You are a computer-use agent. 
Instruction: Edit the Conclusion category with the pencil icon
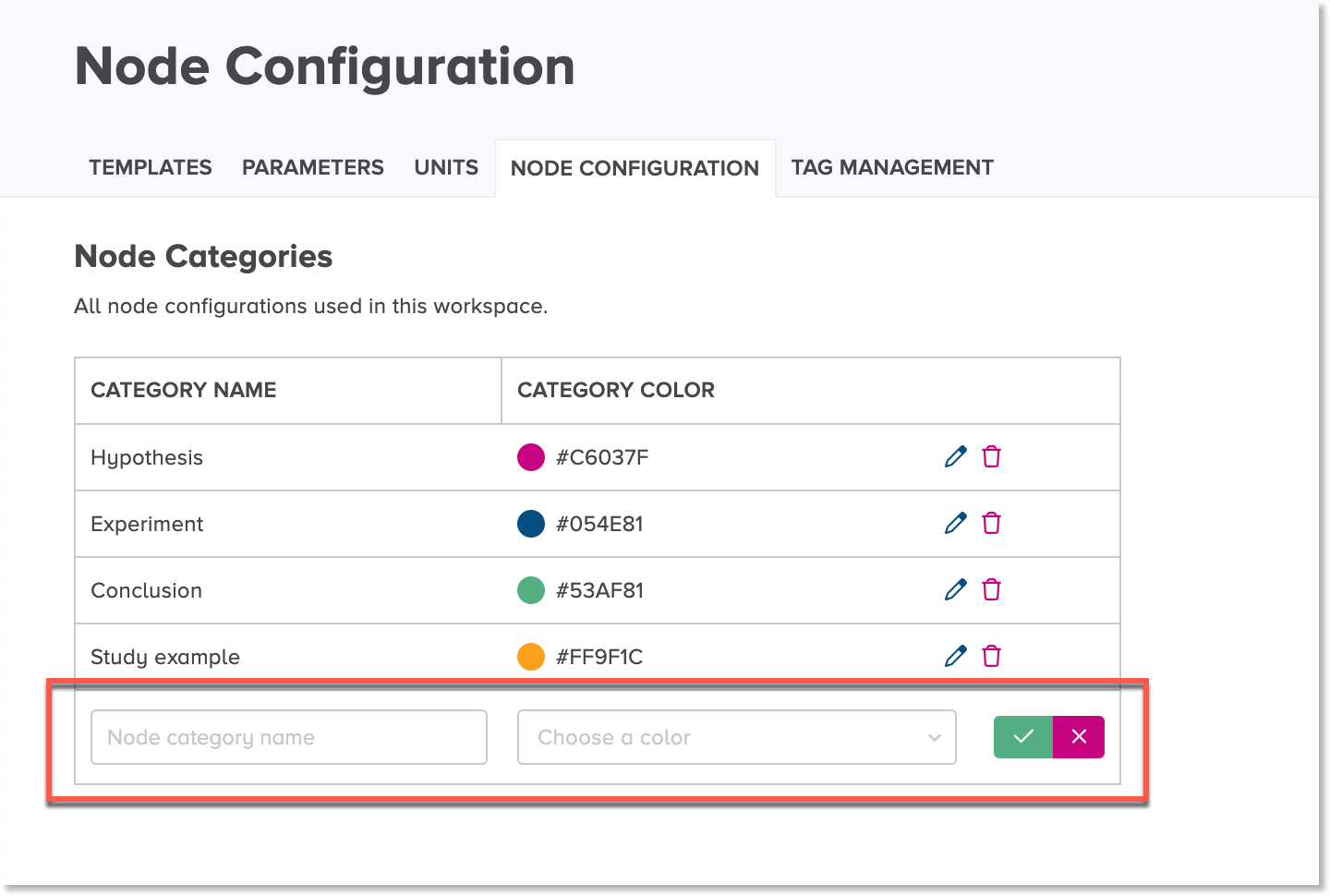pos(956,589)
